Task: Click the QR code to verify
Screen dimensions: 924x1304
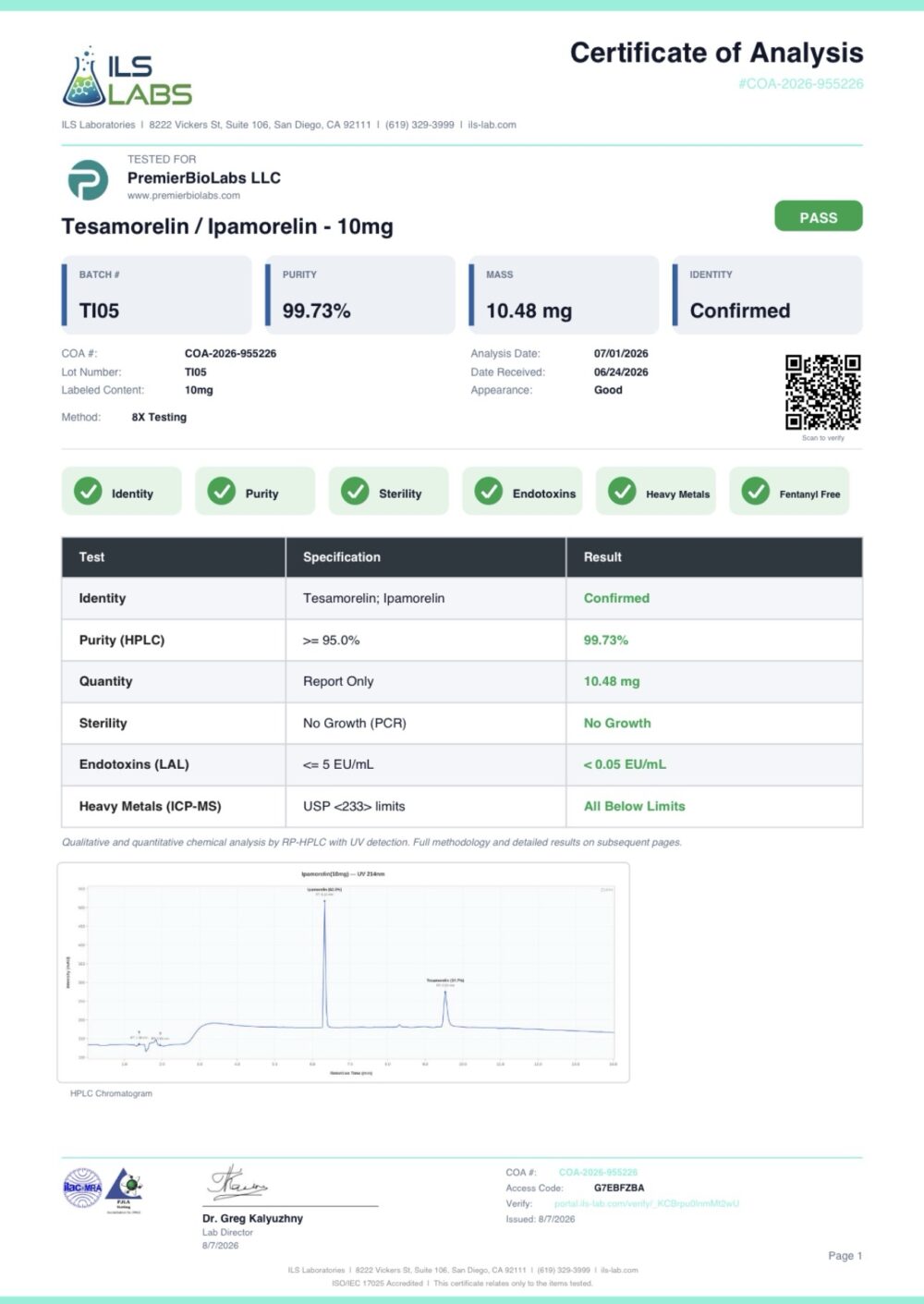Action: [x=822, y=392]
